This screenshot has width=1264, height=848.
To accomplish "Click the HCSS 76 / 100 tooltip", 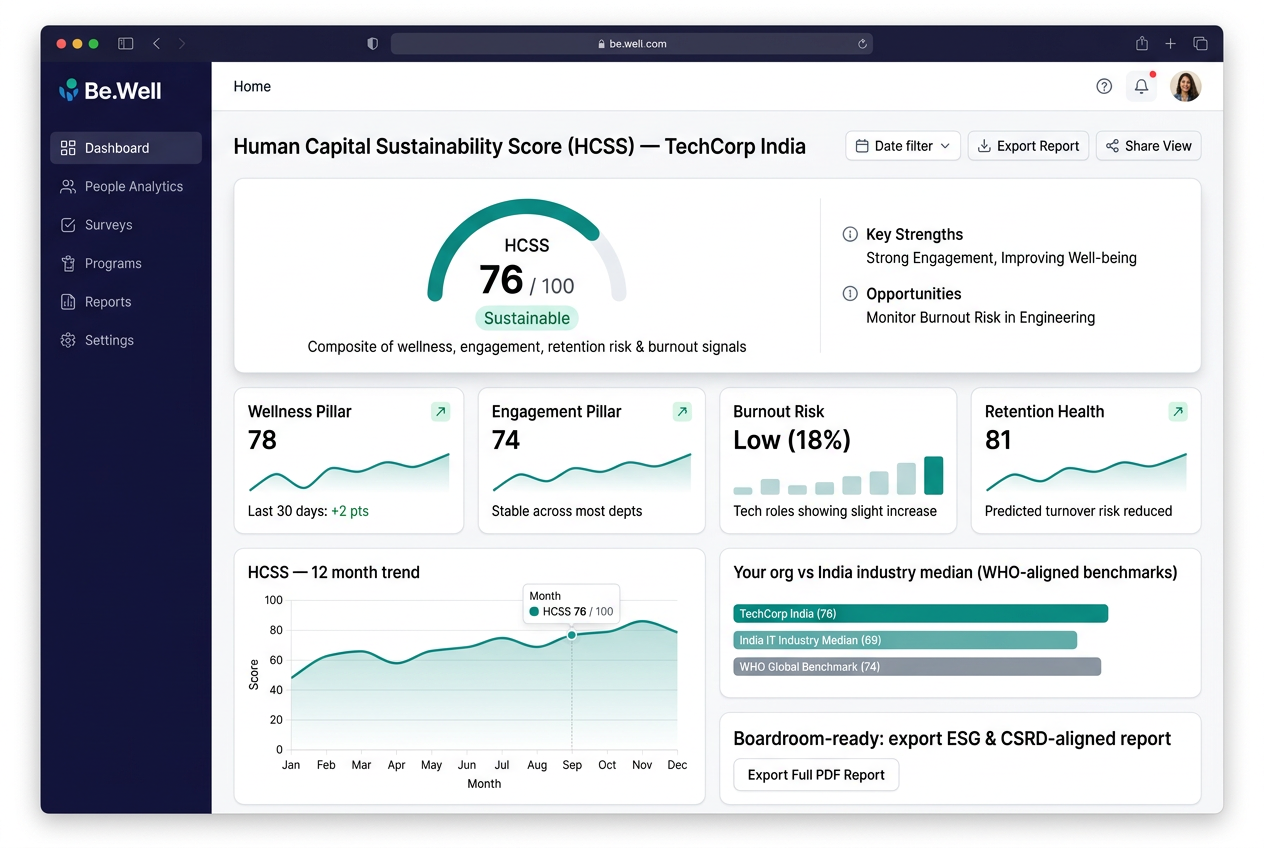I will [571, 604].
